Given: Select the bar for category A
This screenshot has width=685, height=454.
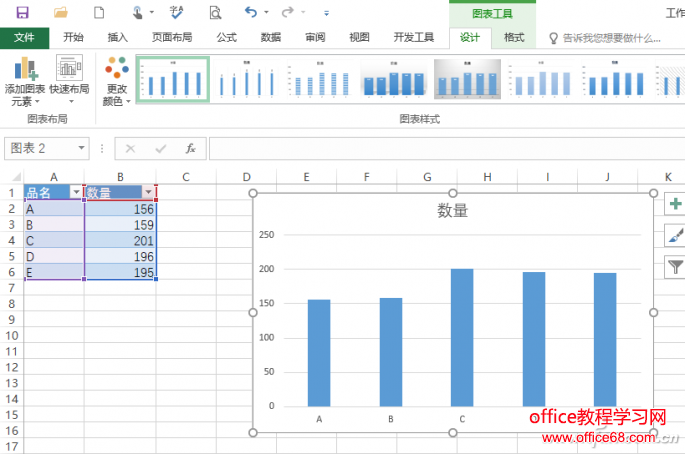Looking at the screenshot, I should [319, 353].
